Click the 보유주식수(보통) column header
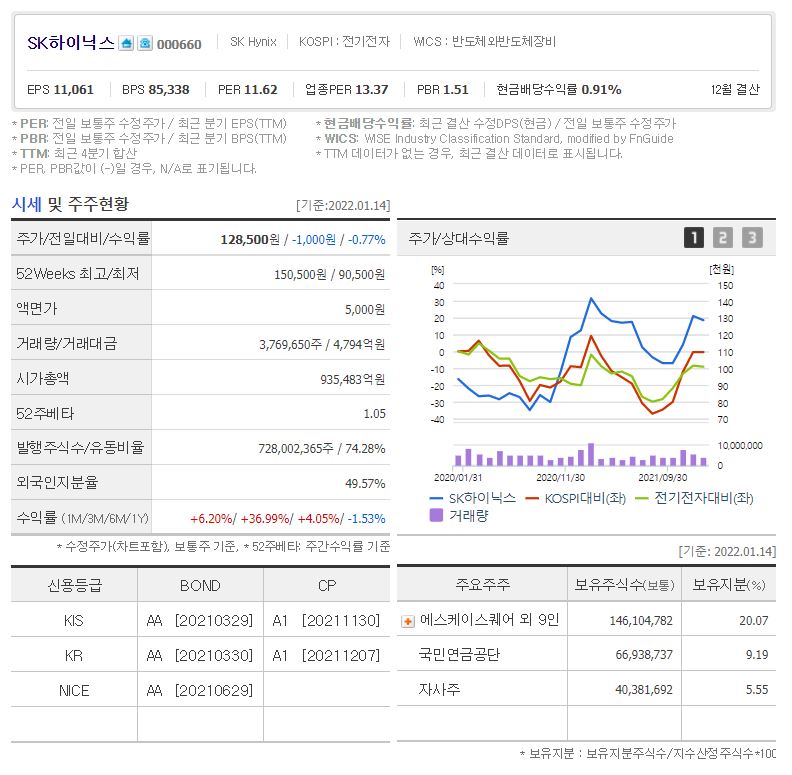792x775 pixels. [x=625, y=585]
